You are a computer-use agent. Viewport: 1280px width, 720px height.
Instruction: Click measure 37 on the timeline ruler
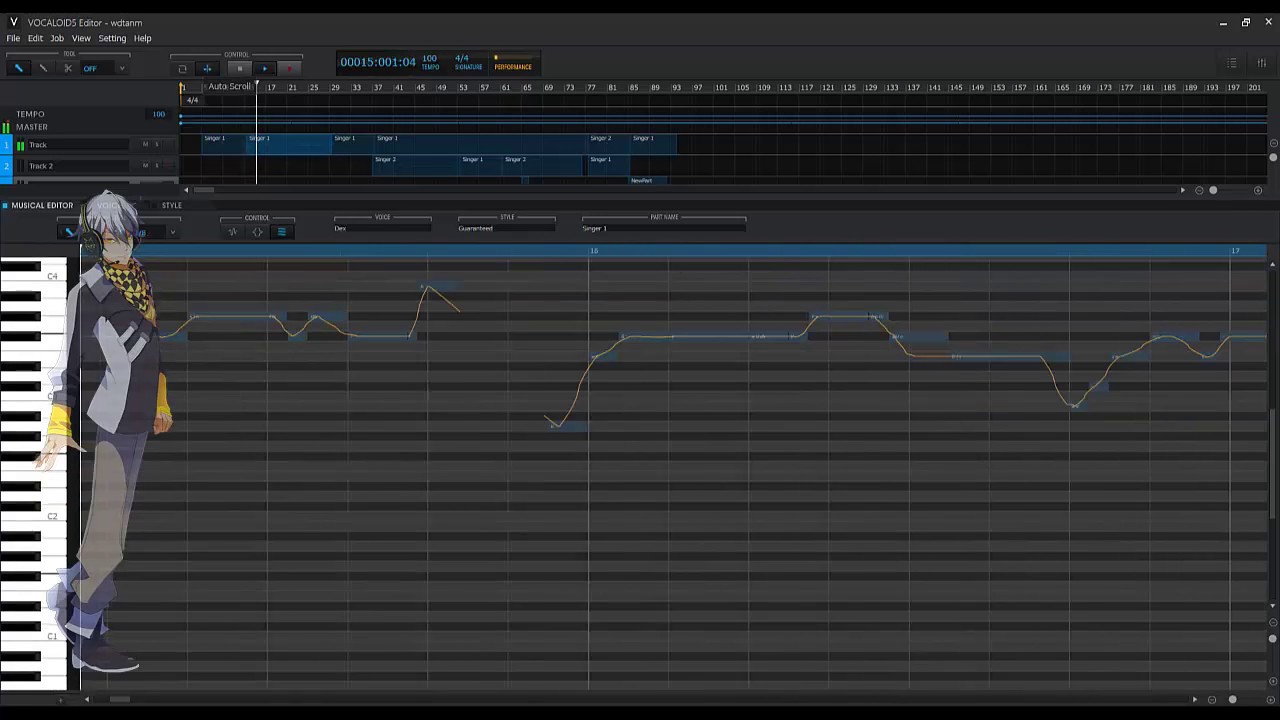tap(377, 88)
